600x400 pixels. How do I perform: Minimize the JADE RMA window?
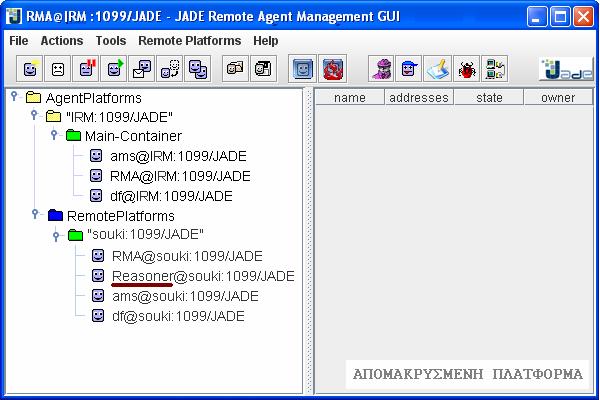click(x=536, y=16)
